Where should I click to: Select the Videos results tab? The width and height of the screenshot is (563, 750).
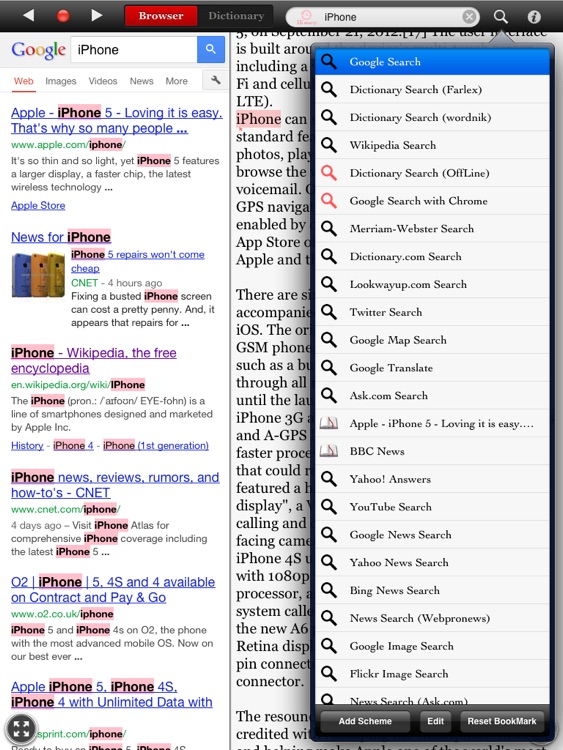pyautogui.click(x=103, y=81)
